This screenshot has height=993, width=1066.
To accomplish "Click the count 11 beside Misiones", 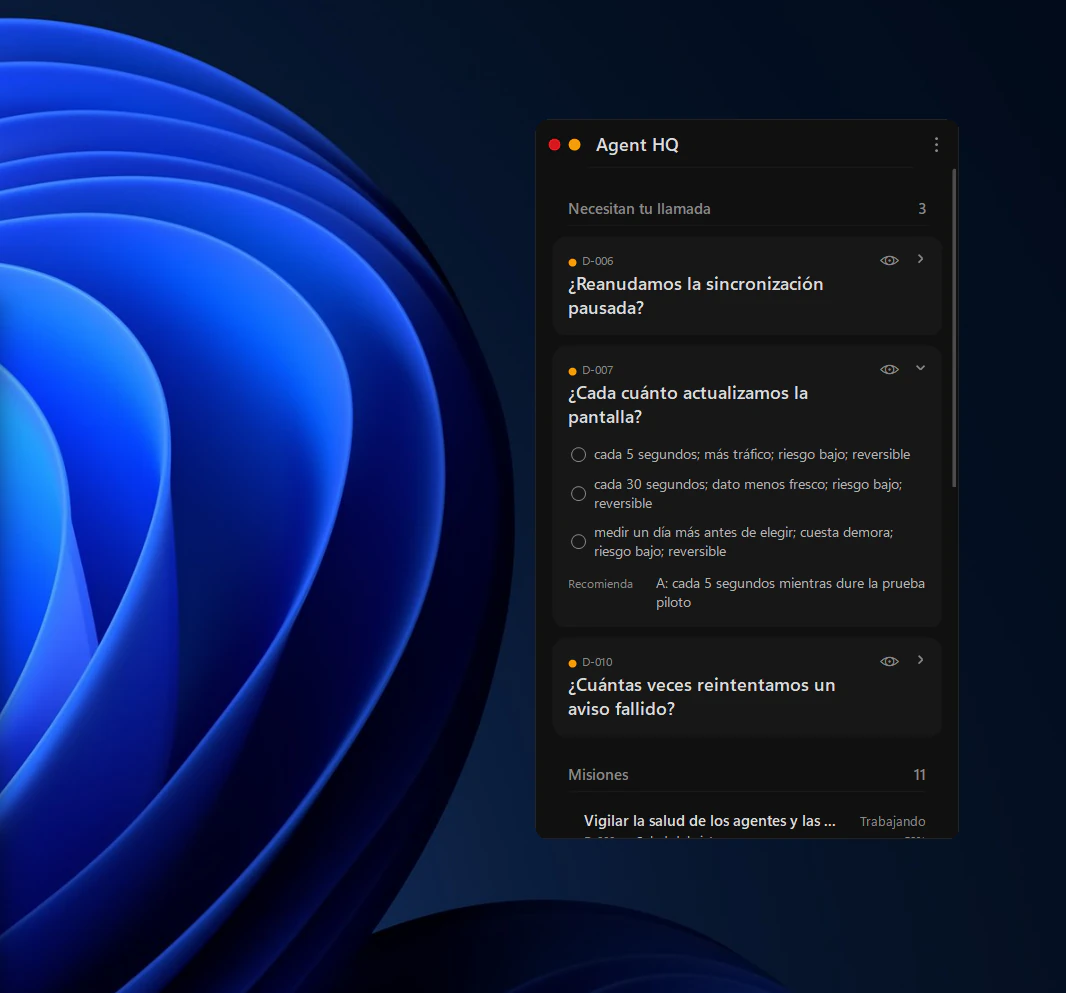I will click(919, 775).
